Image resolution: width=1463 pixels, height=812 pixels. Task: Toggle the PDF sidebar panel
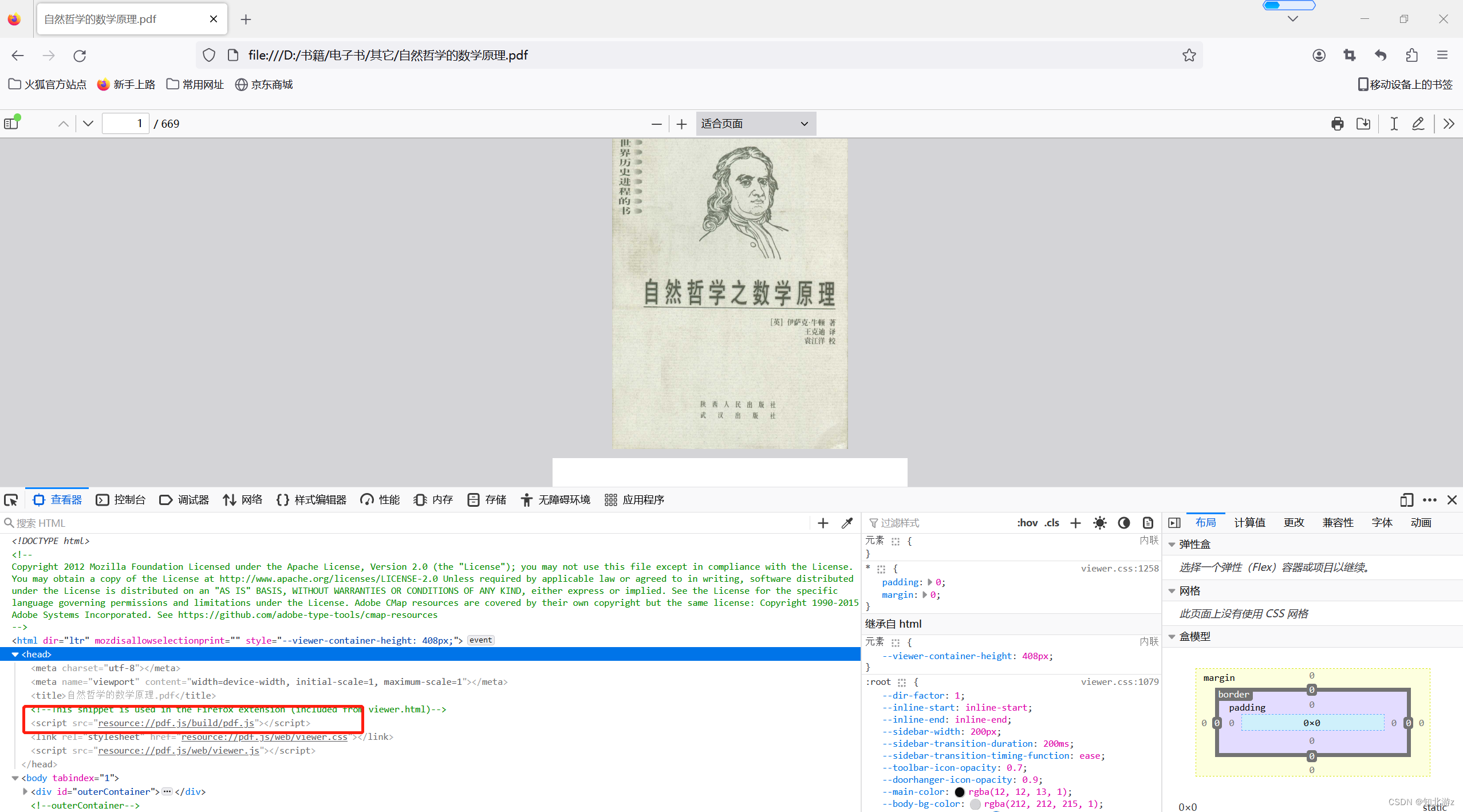tap(11, 124)
